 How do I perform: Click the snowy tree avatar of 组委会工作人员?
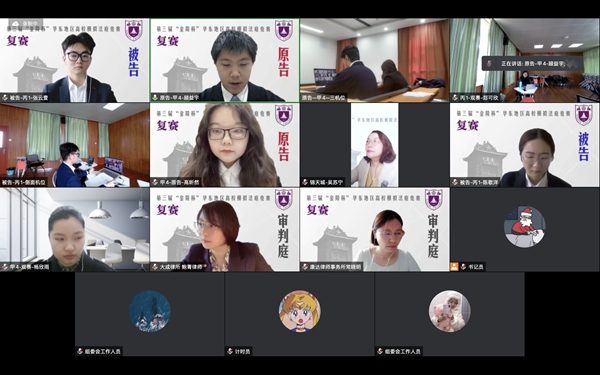point(150,311)
